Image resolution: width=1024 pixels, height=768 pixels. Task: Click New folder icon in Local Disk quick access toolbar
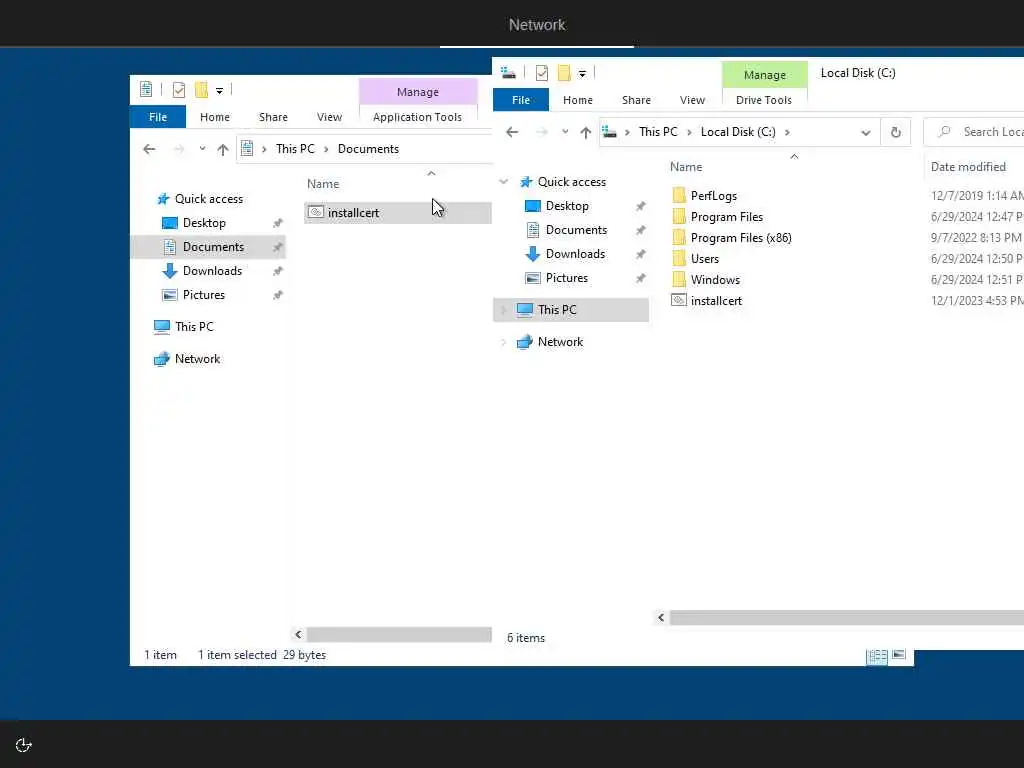564,73
